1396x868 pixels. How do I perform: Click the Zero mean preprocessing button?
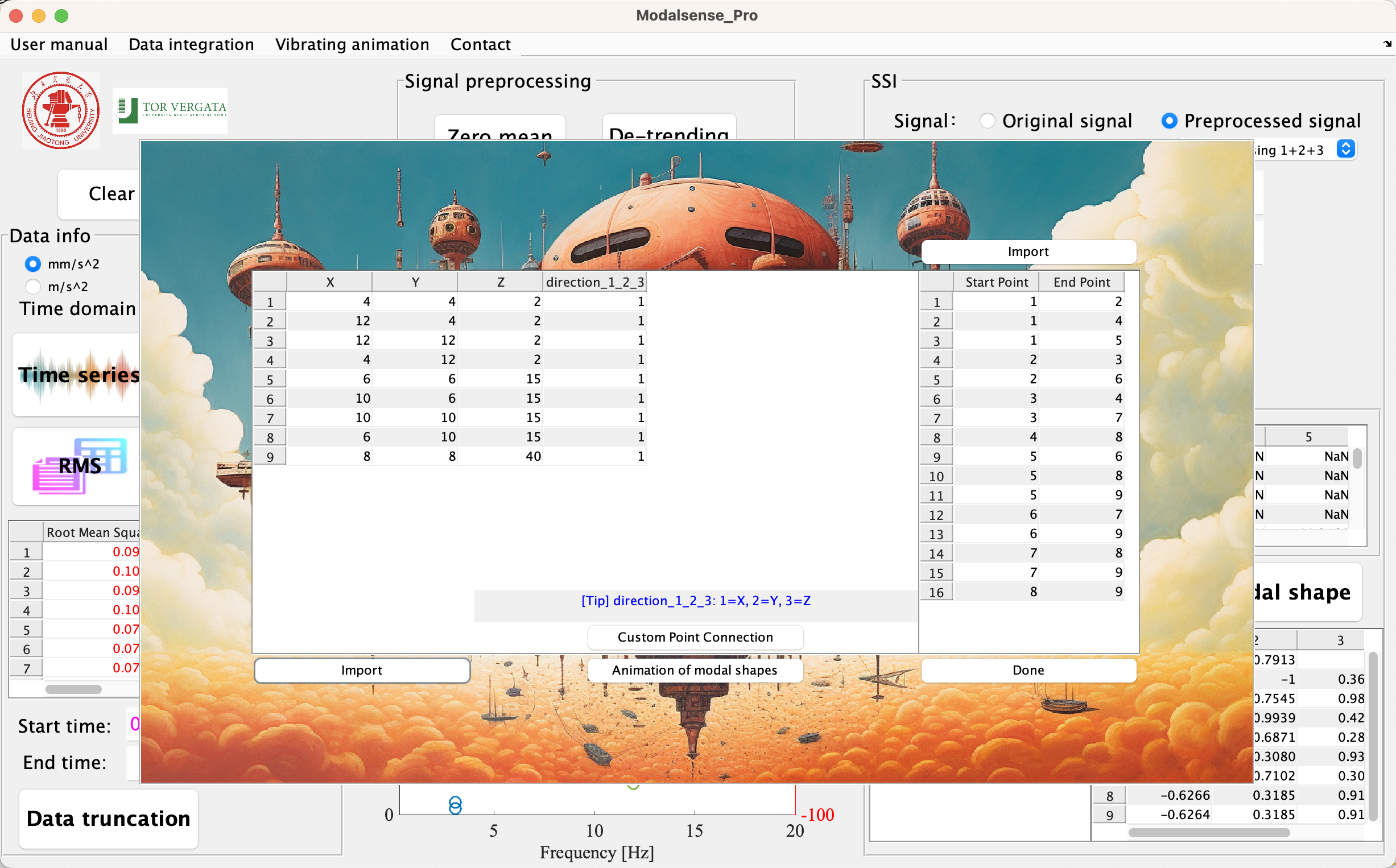[x=500, y=127]
